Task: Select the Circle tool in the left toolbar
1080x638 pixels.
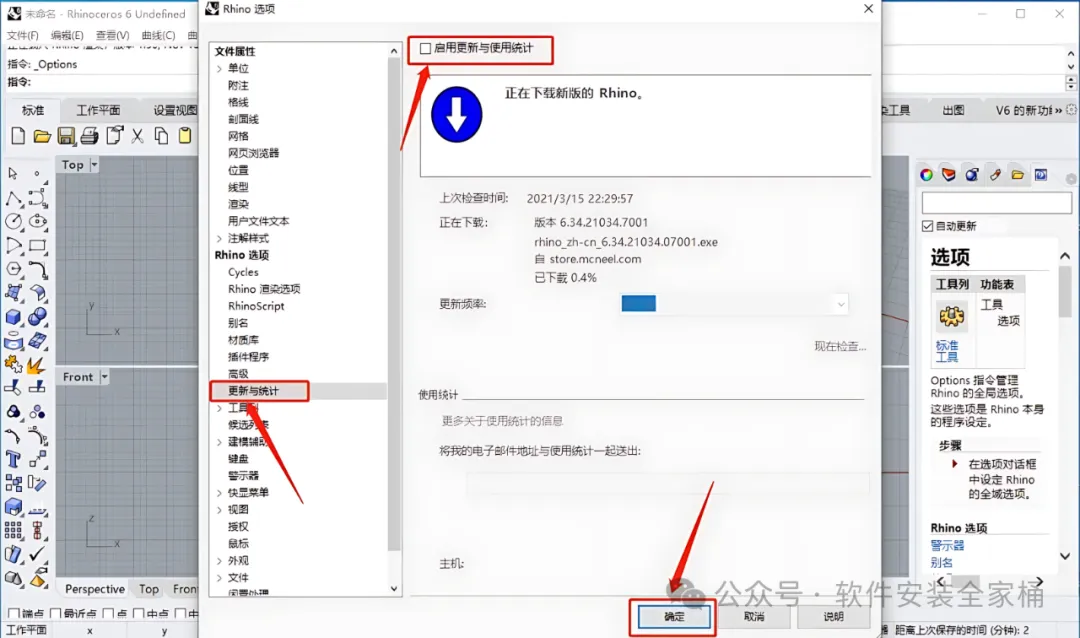Action: 13,221
